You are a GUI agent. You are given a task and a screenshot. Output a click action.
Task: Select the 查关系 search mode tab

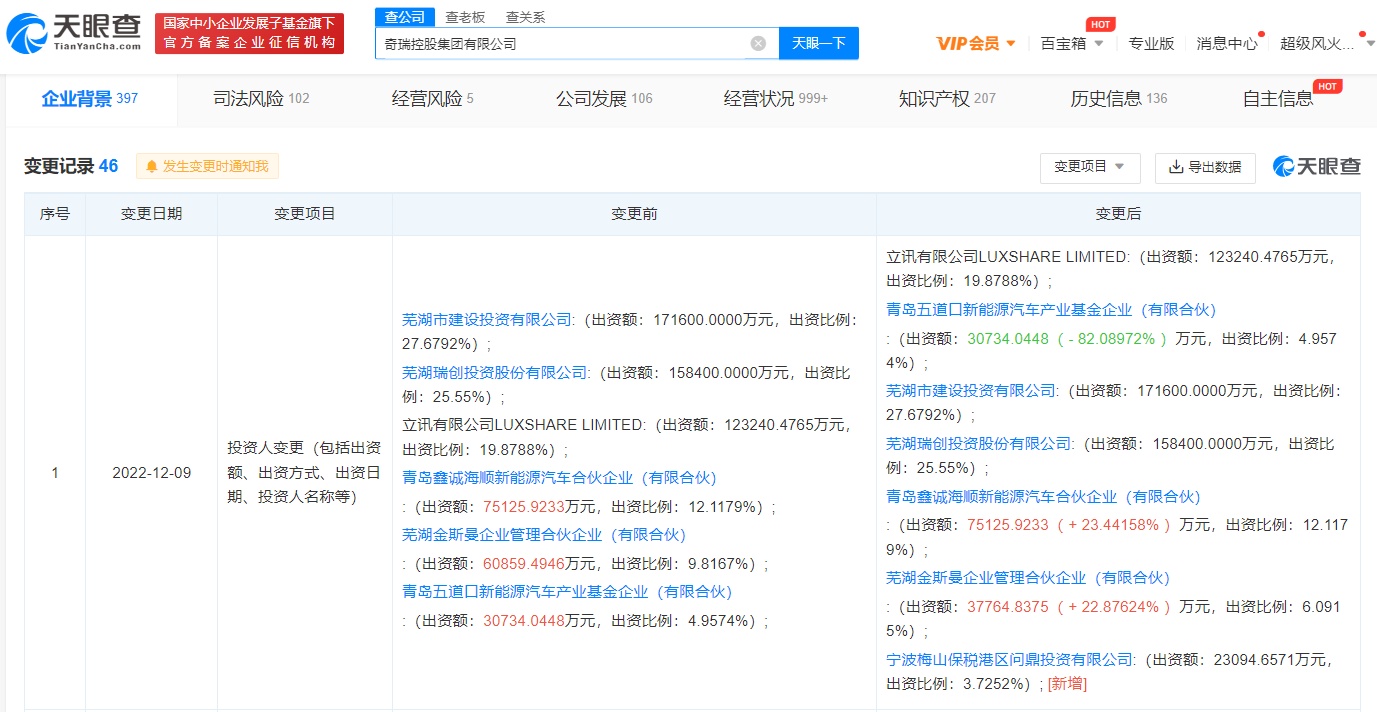tap(525, 17)
